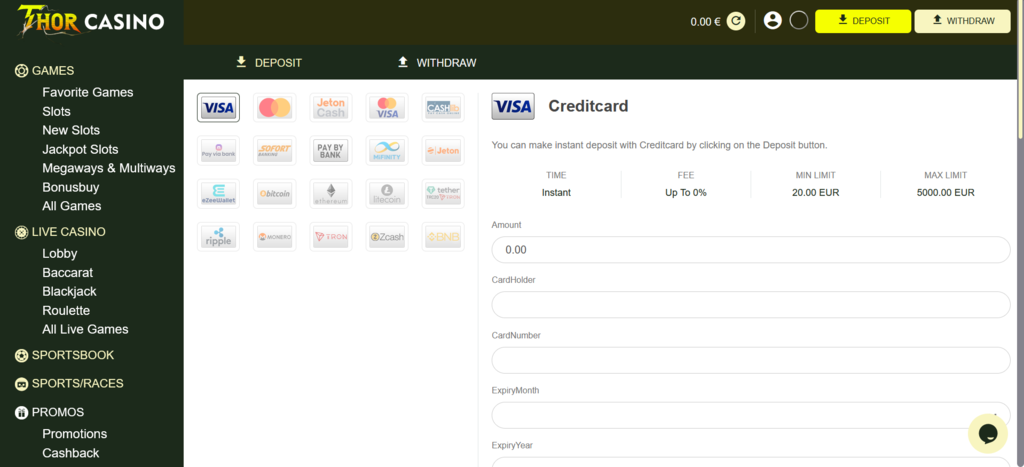Select the CASHlib payment tile
Image resolution: width=1024 pixels, height=467 pixels.
tap(443, 108)
